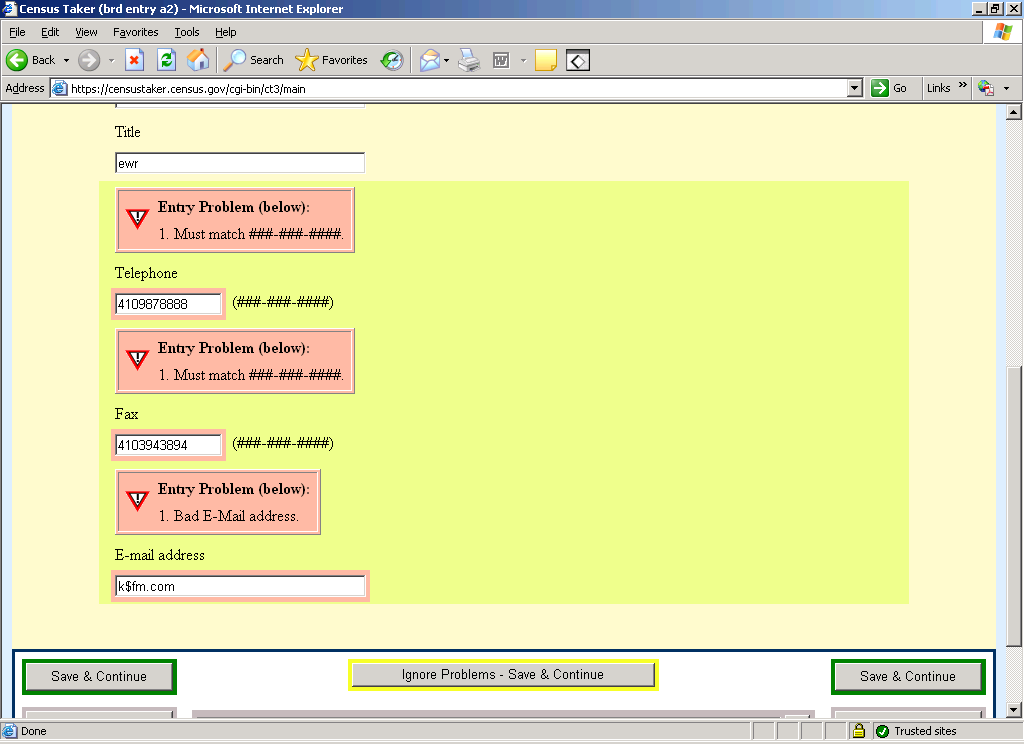The width and height of the screenshot is (1024, 744).
Task: Click the Print icon in the toolbar
Action: (x=469, y=60)
